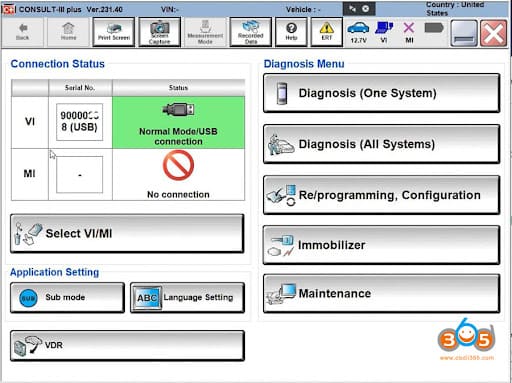Viewport: 512px width, 383px height.
Task: Click the VI connection status icon
Action: pyautogui.click(x=384, y=32)
